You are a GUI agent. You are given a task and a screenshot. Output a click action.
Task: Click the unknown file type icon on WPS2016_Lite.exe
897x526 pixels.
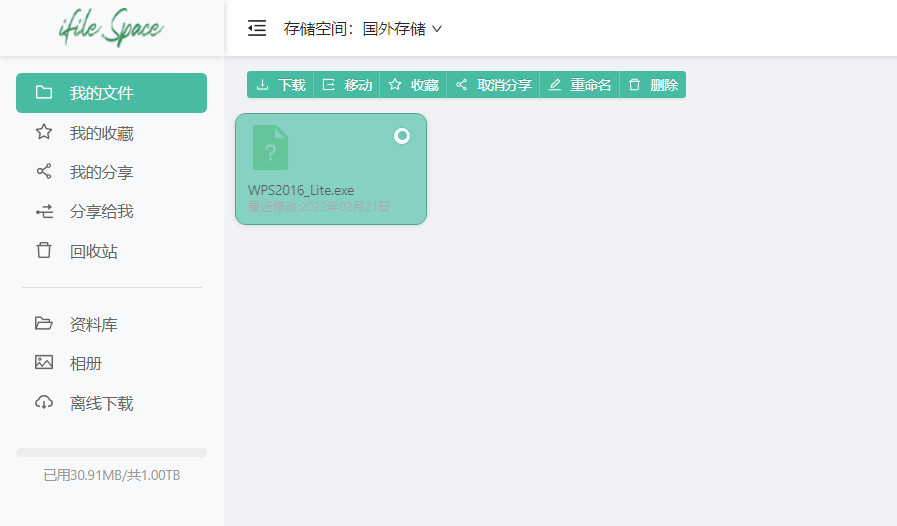[x=270, y=148]
